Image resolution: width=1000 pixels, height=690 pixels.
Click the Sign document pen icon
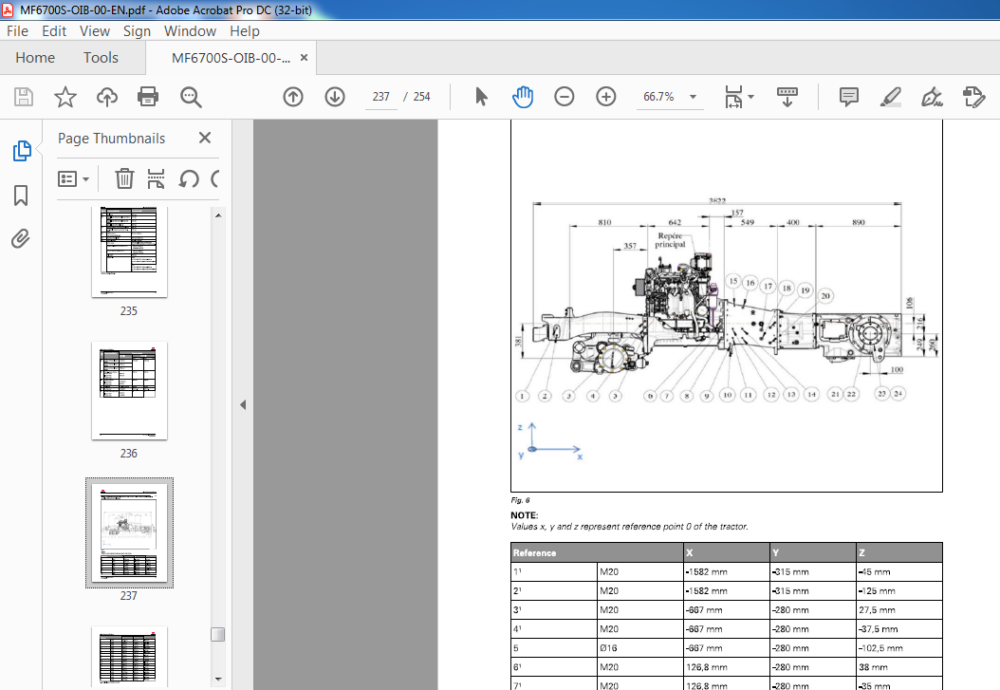(x=932, y=97)
